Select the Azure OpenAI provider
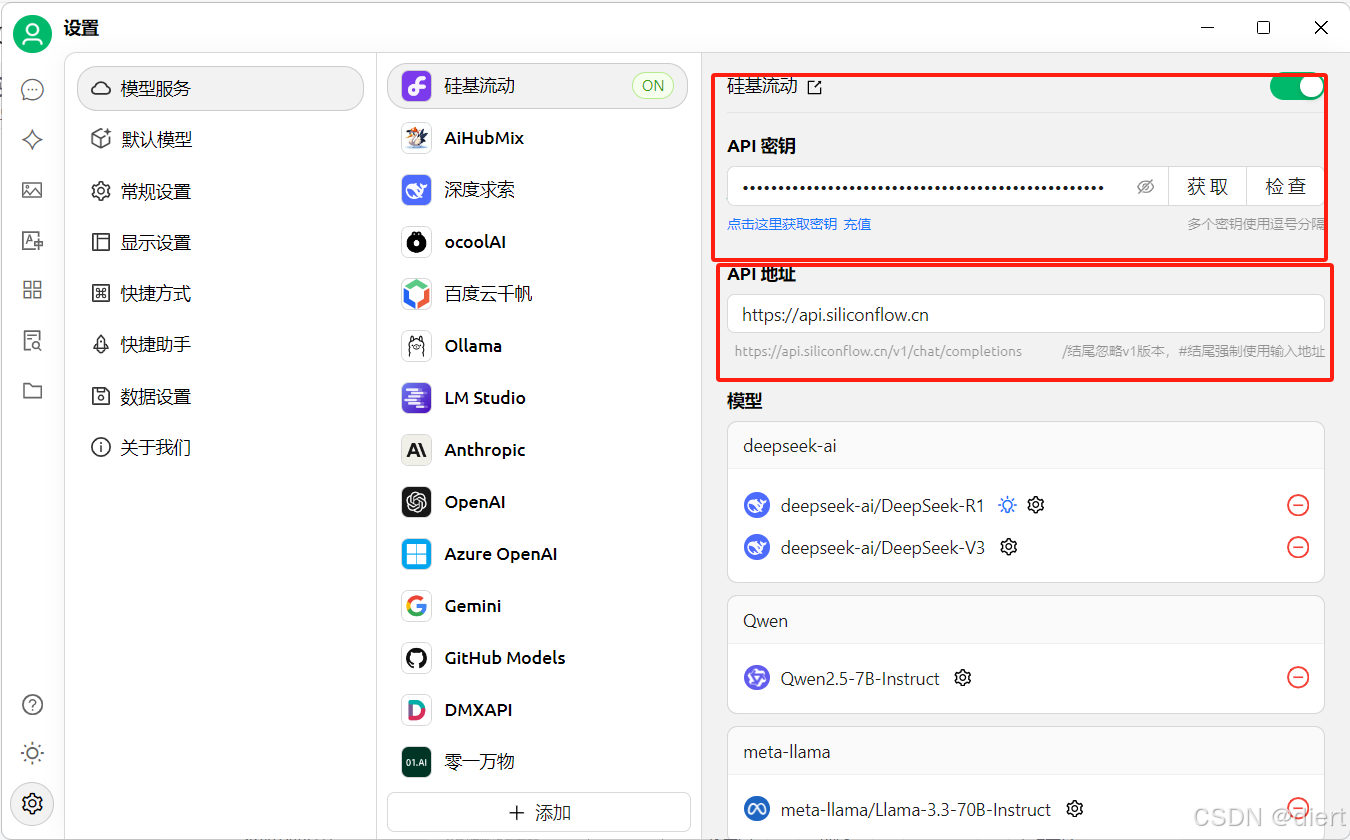 [538, 554]
